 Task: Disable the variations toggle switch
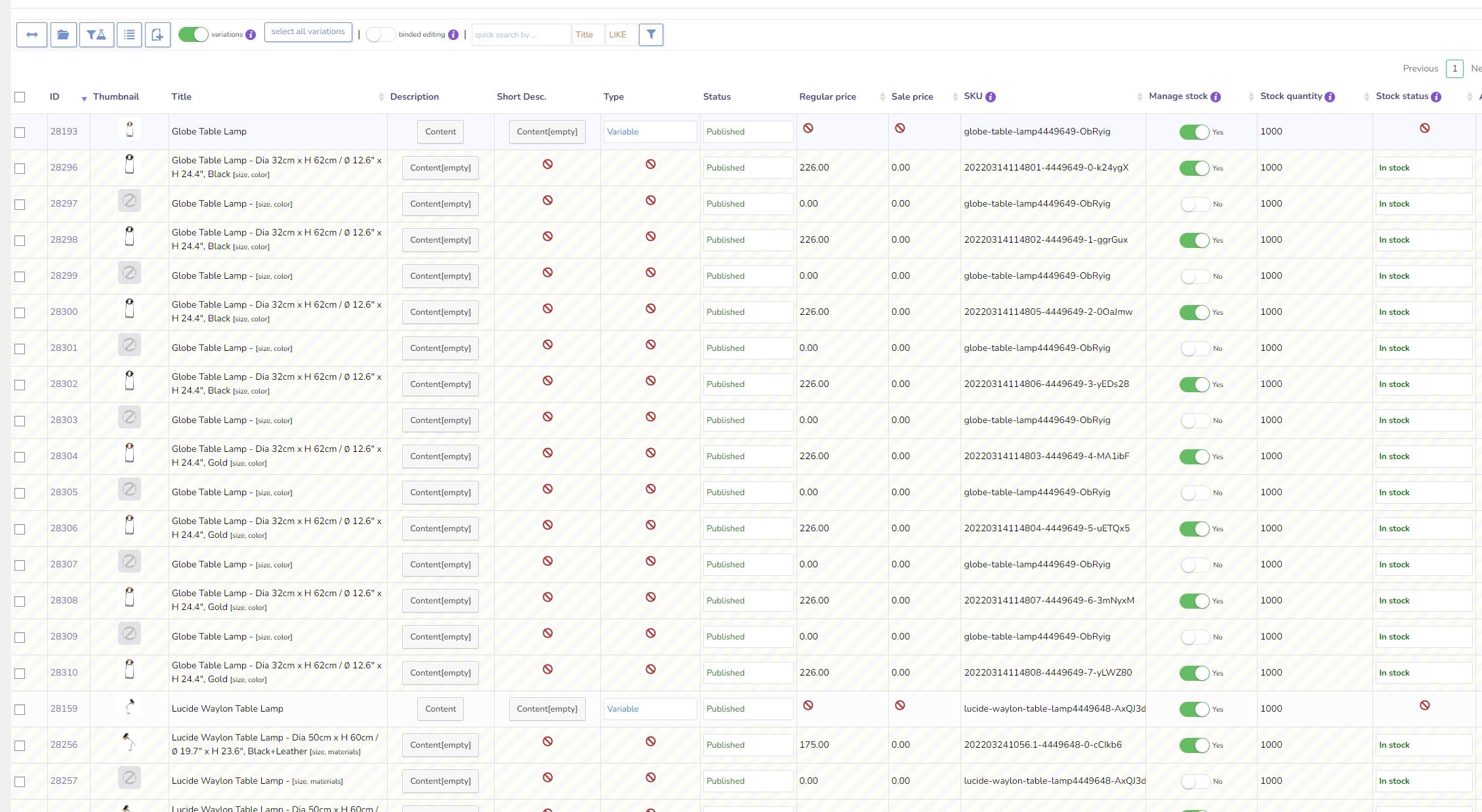193,35
